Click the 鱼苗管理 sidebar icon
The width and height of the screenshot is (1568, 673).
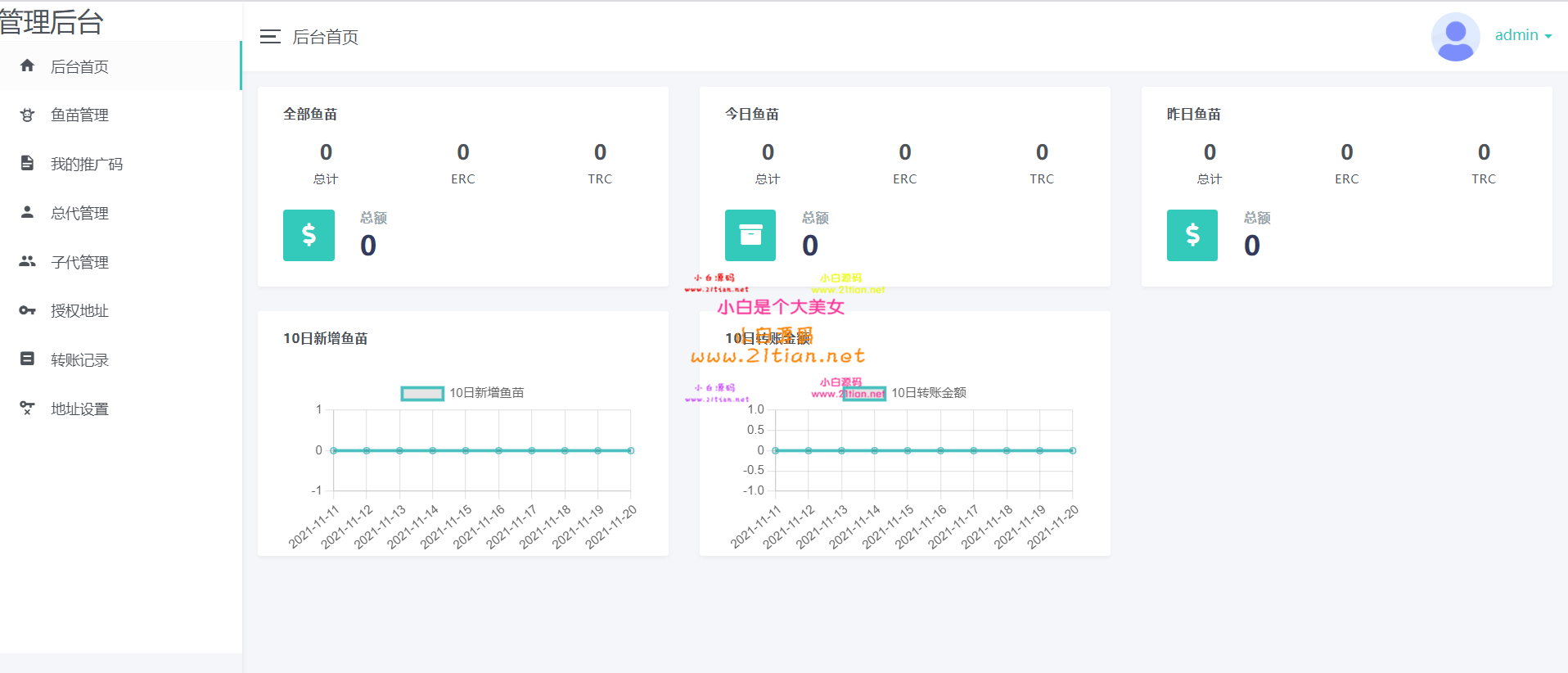click(27, 115)
